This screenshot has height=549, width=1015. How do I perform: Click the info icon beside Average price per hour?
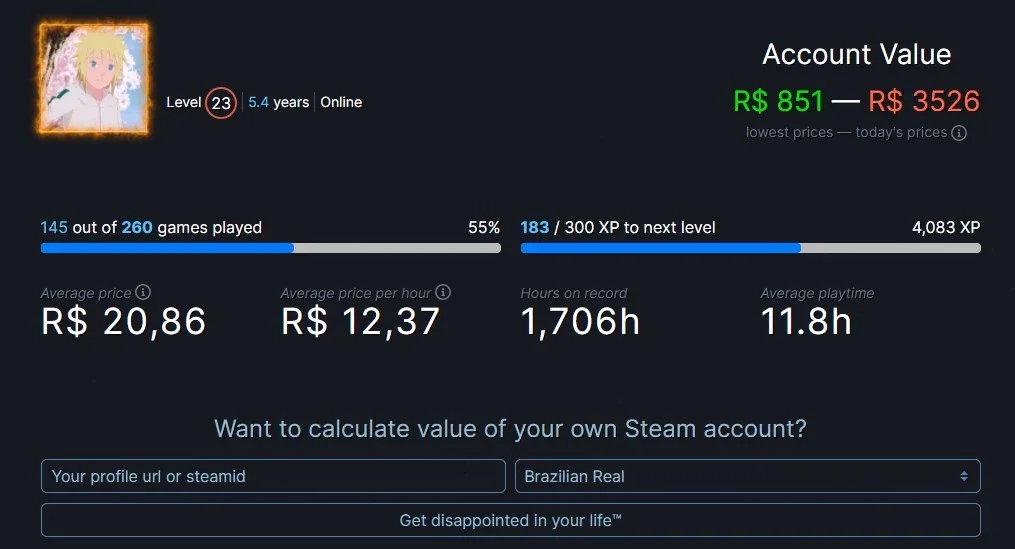coord(443,293)
